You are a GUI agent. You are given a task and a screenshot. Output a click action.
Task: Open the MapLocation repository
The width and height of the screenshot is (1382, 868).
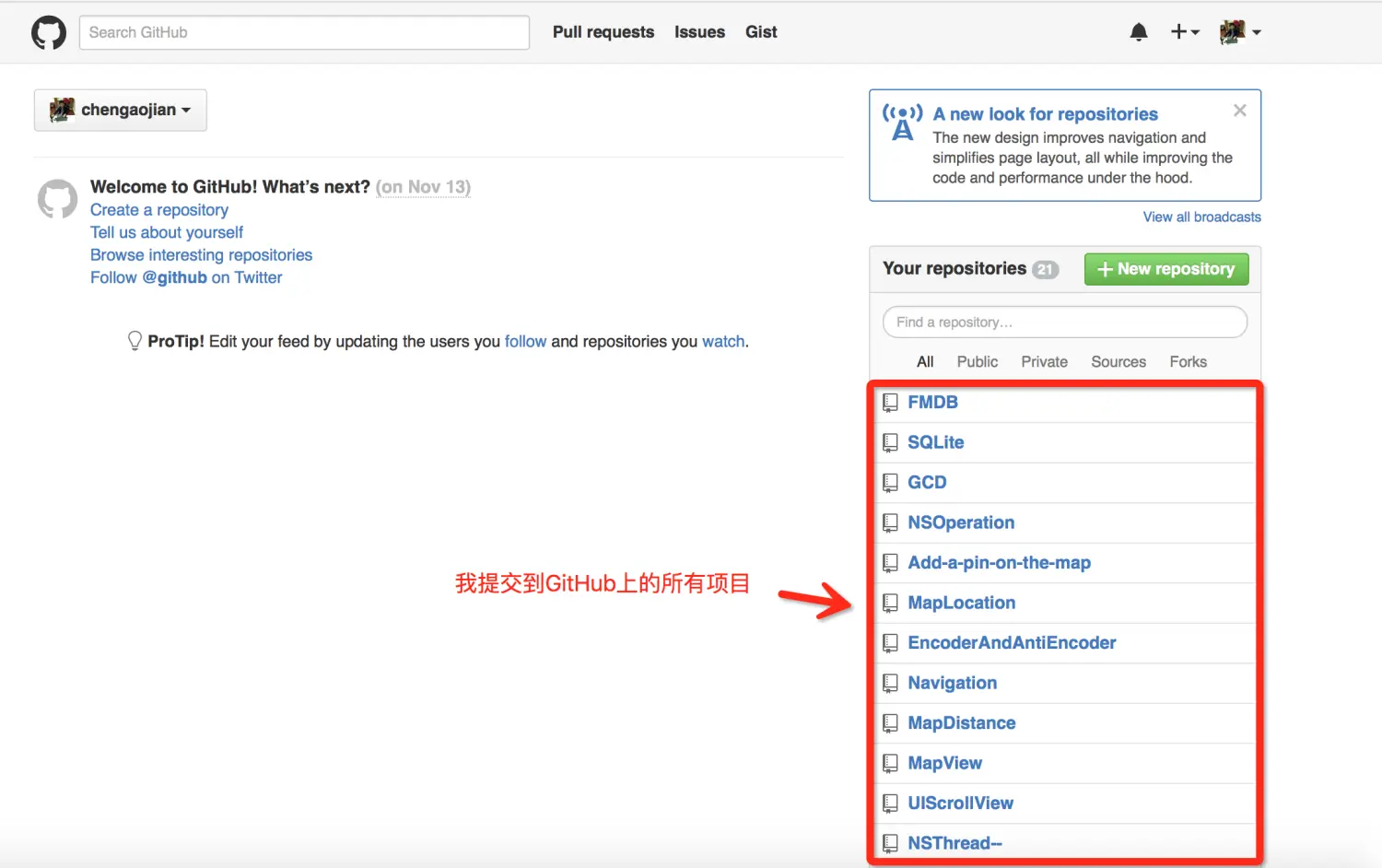pos(961,603)
